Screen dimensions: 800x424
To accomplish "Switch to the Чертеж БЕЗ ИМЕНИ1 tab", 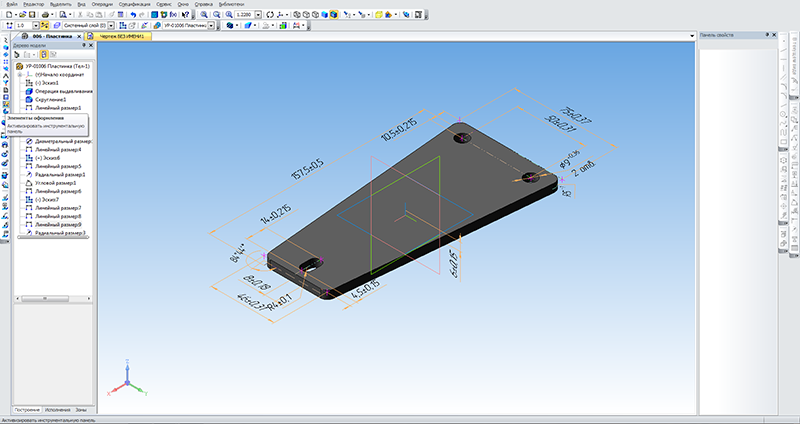I will [x=120, y=35].
